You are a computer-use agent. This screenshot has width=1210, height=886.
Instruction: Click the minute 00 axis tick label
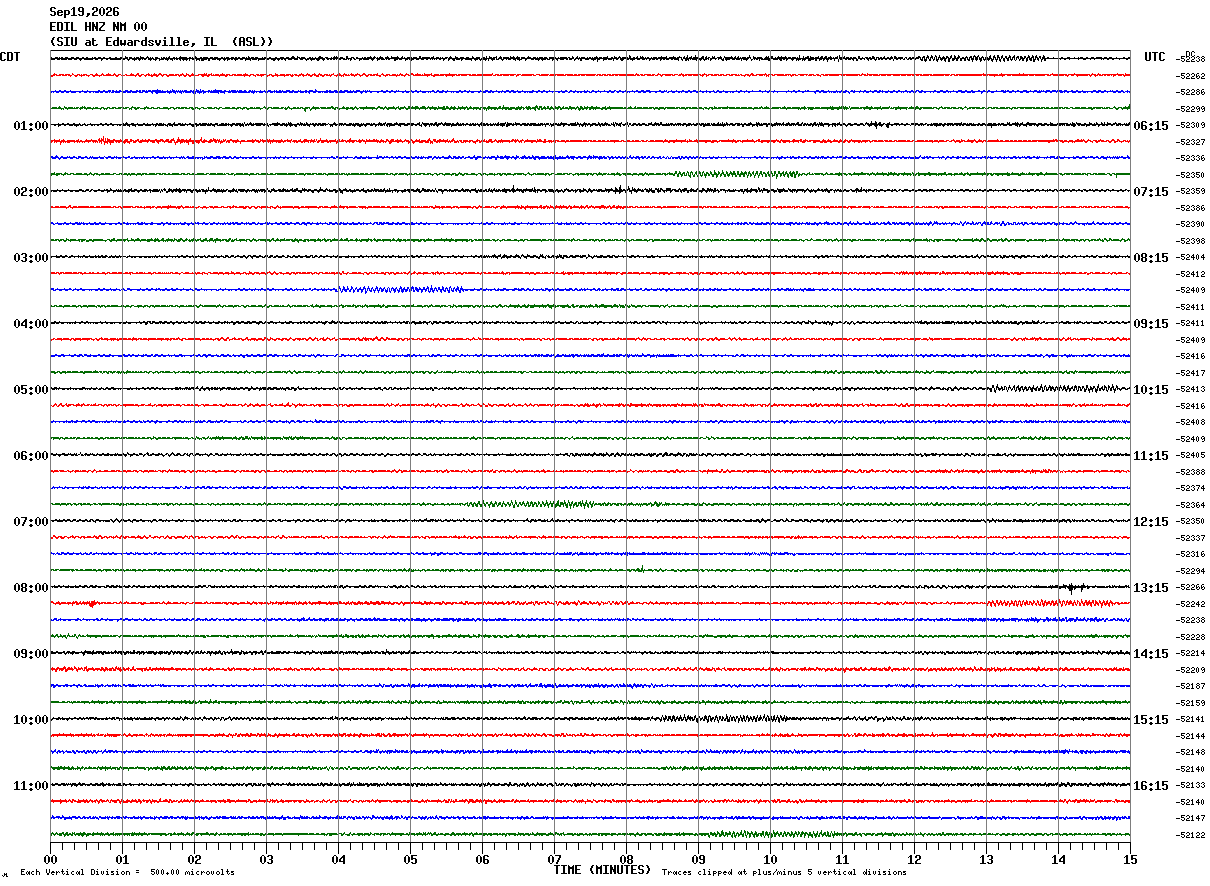[51, 859]
